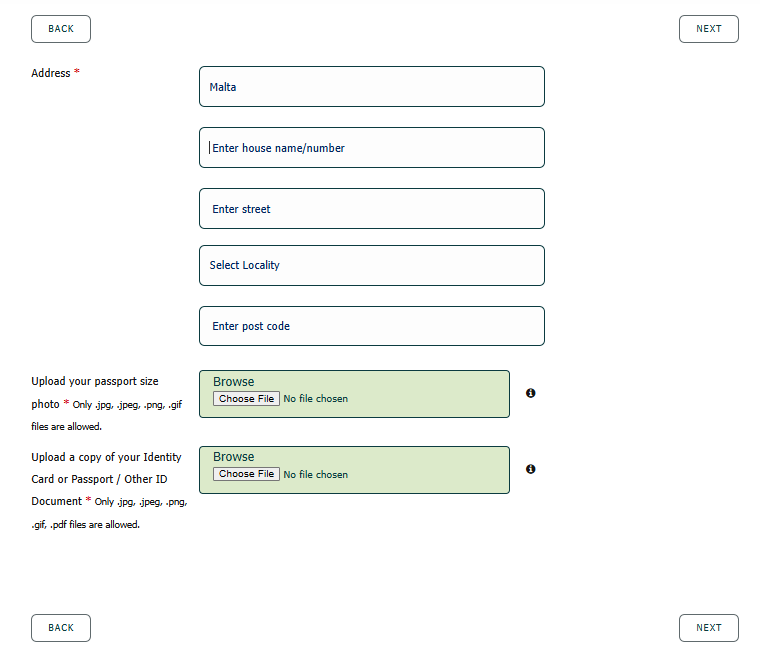
Task: Go back using the top BACK button
Action: (x=61, y=29)
